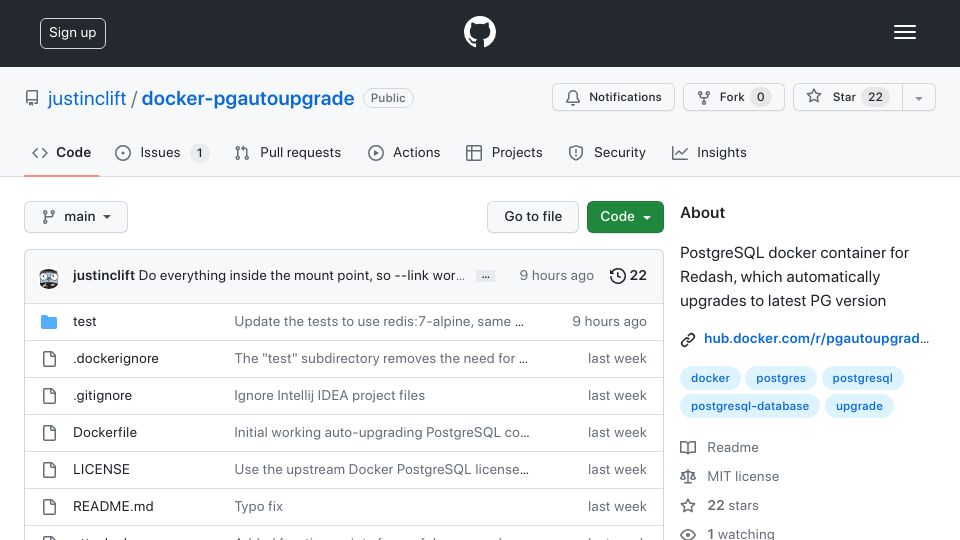This screenshot has width=960, height=540.
Task: Open the 22 stars link
Action: click(x=733, y=505)
